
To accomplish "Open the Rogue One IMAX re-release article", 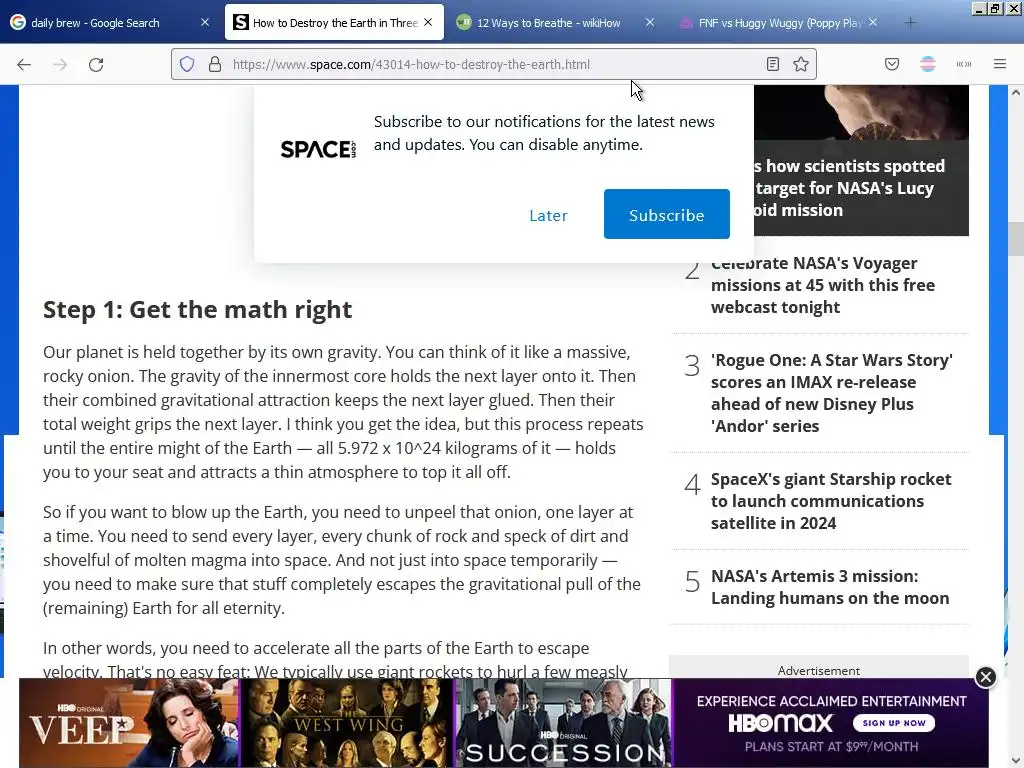I will pos(831,392).
